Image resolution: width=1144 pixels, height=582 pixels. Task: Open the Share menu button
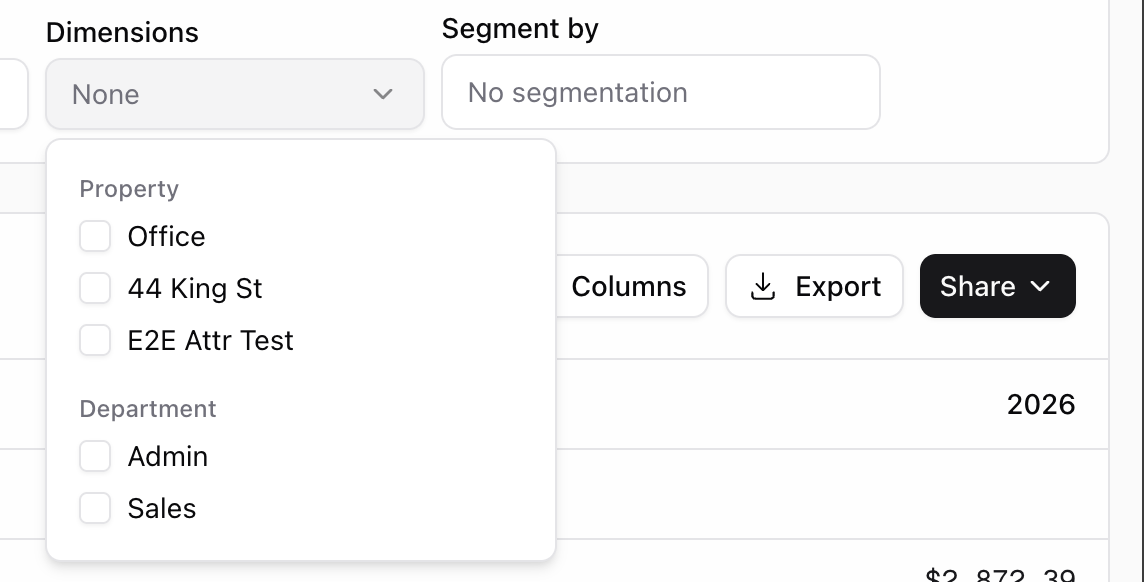coord(997,286)
